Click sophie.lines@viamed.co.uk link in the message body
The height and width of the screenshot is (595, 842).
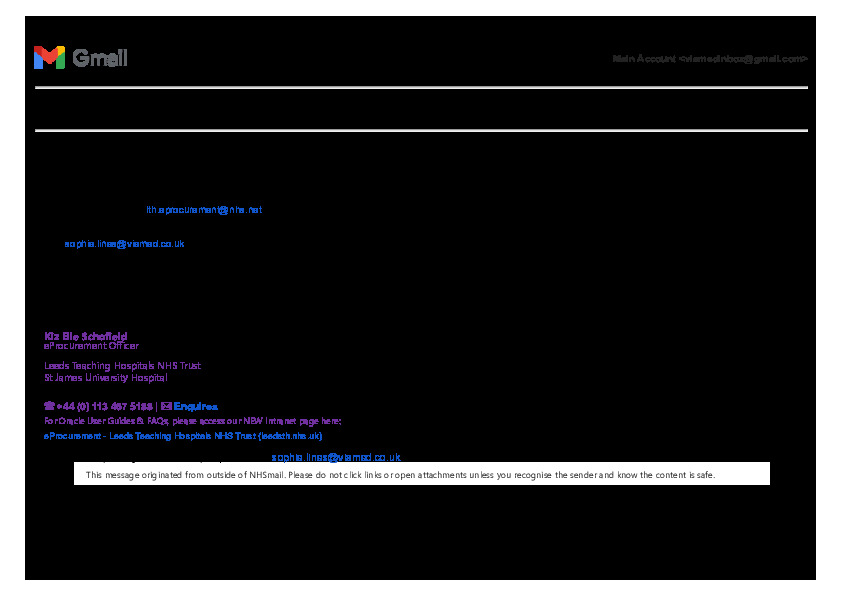[x=124, y=244]
